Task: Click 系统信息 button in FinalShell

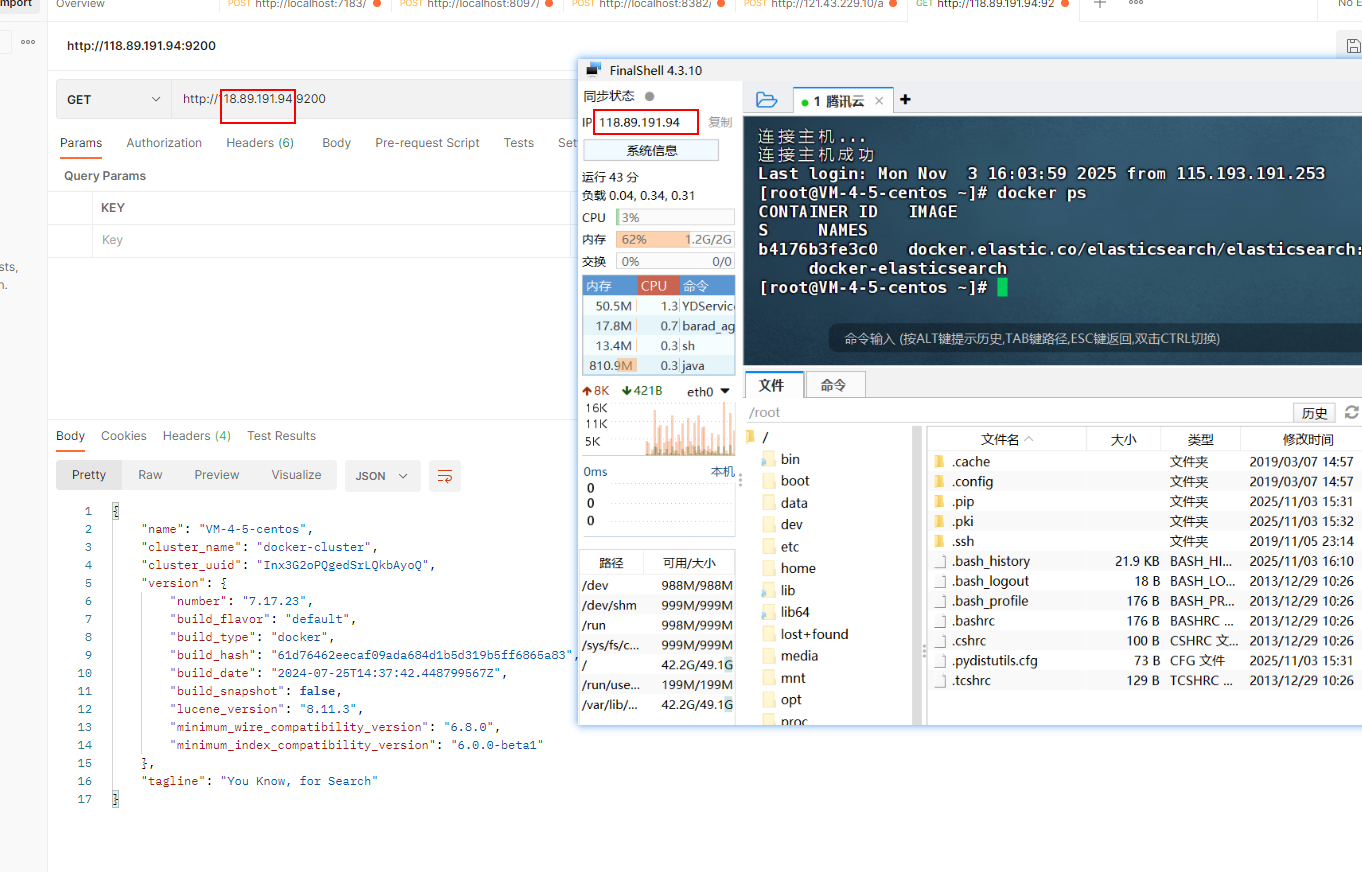Action: click(651, 150)
